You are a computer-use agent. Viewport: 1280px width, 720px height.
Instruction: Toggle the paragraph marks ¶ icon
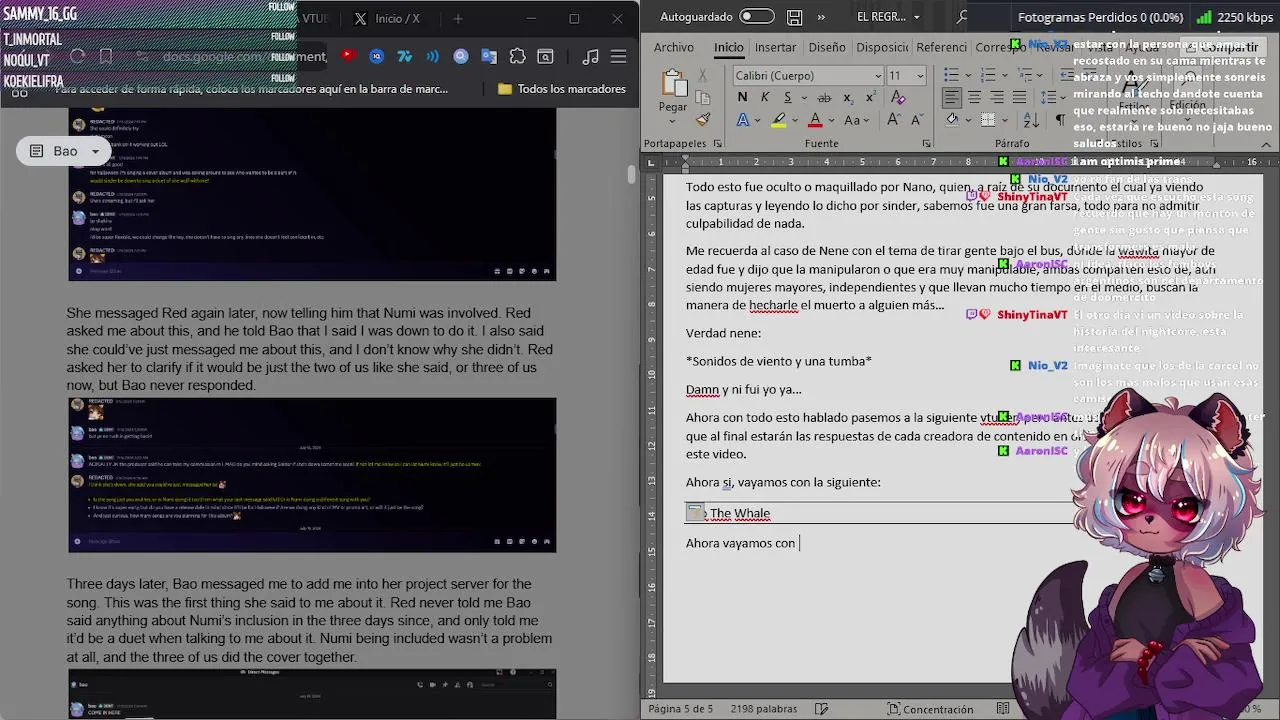1060,120
